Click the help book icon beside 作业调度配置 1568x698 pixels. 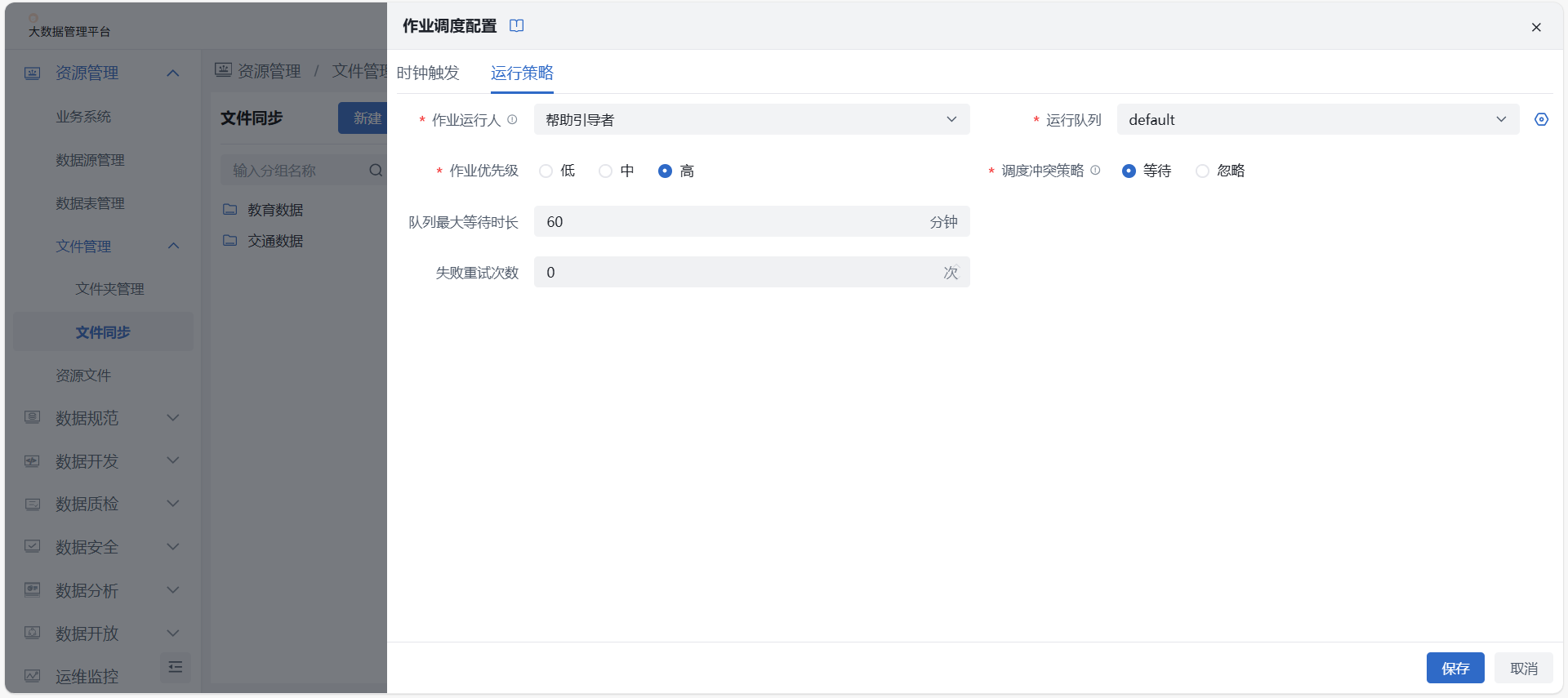pos(516,25)
